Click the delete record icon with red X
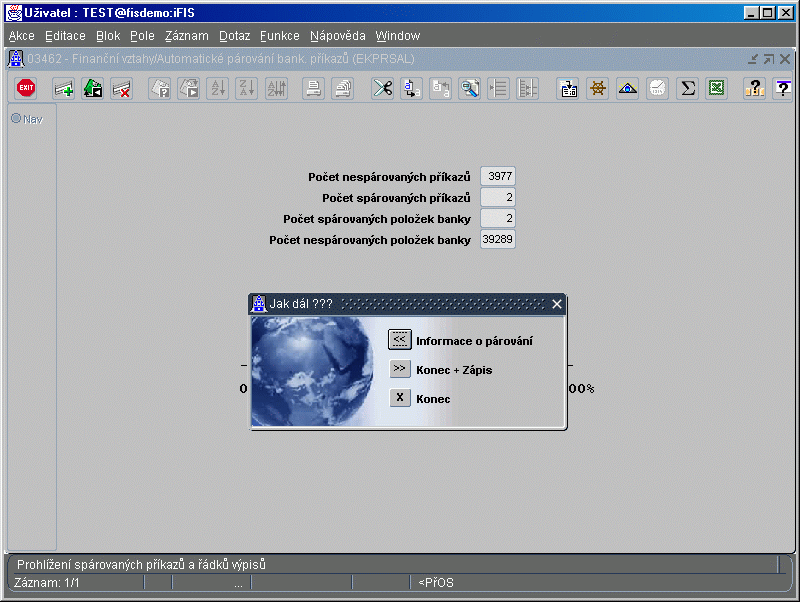The width and height of the screenshot is (800, 602). point(122,88)
